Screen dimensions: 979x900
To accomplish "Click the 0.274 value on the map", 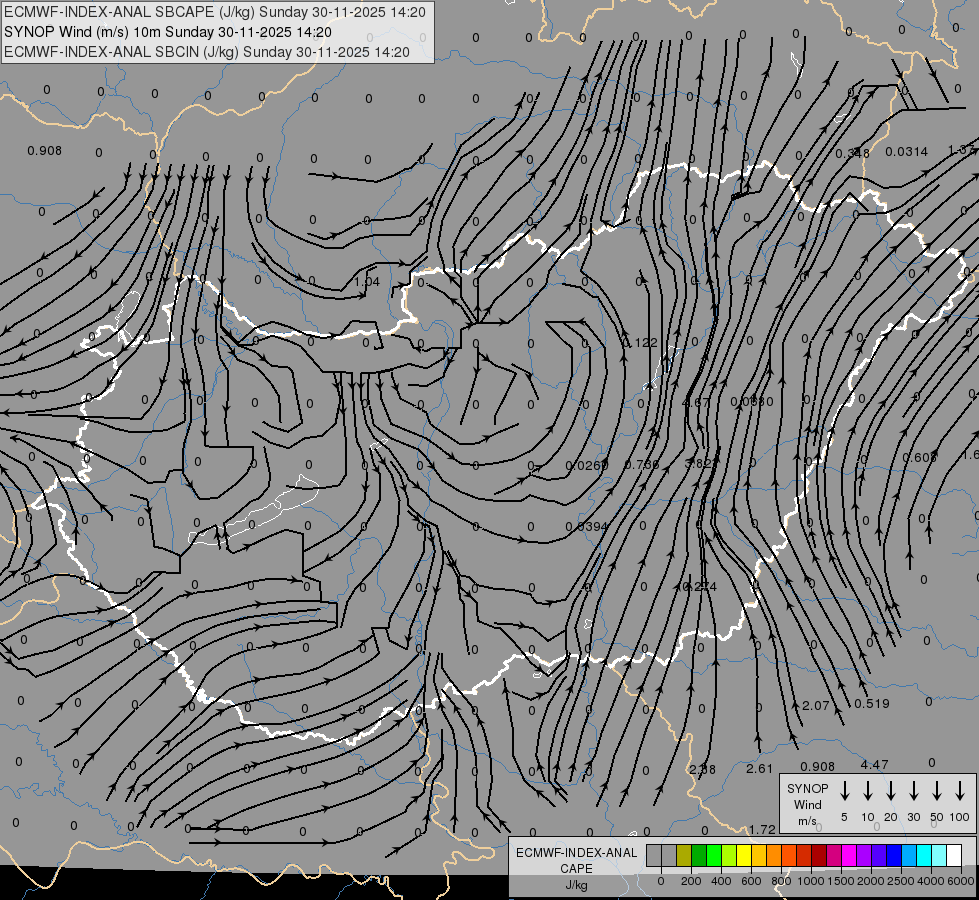I will coord(699,586).
